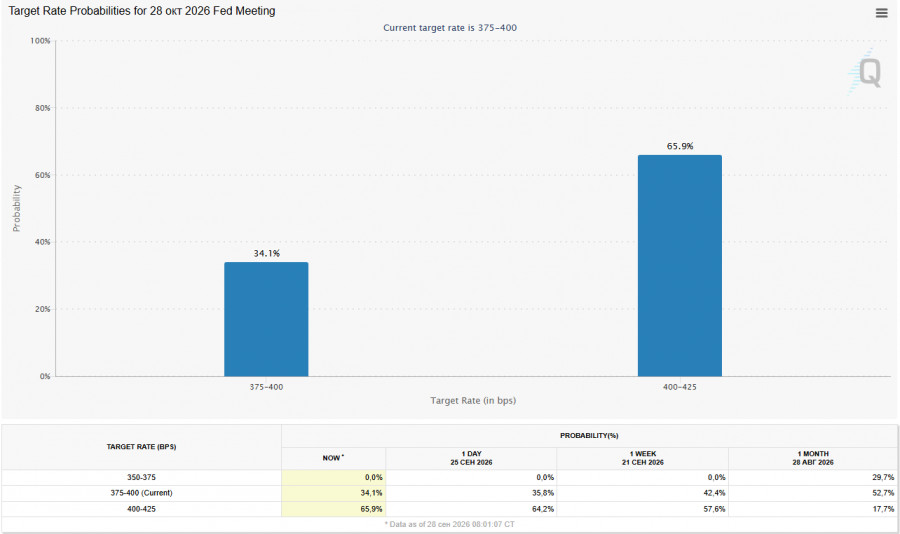Open the chart hamburger menu icon
Image resolution: width=900 pixels, height=534 pixels.
(x=881, y=13)
